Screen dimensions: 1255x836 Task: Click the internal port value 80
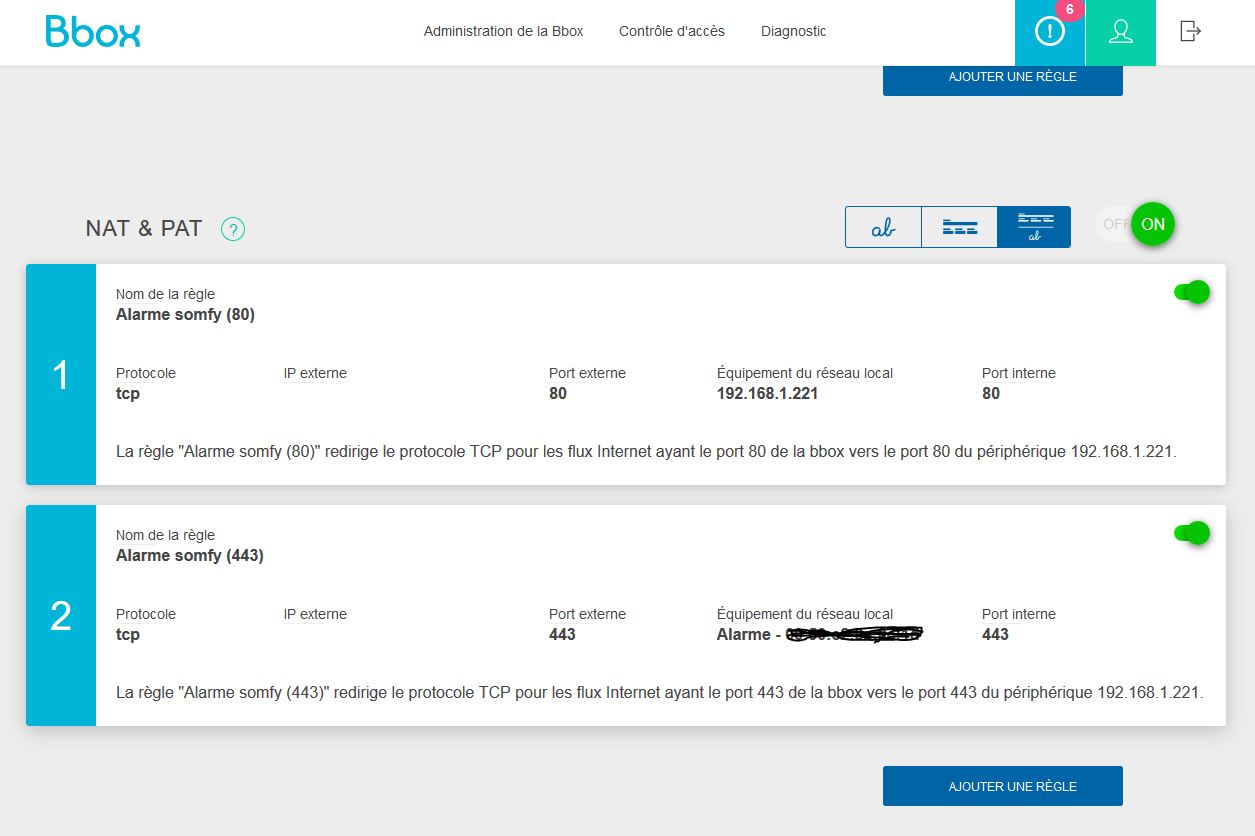[991, 394]
